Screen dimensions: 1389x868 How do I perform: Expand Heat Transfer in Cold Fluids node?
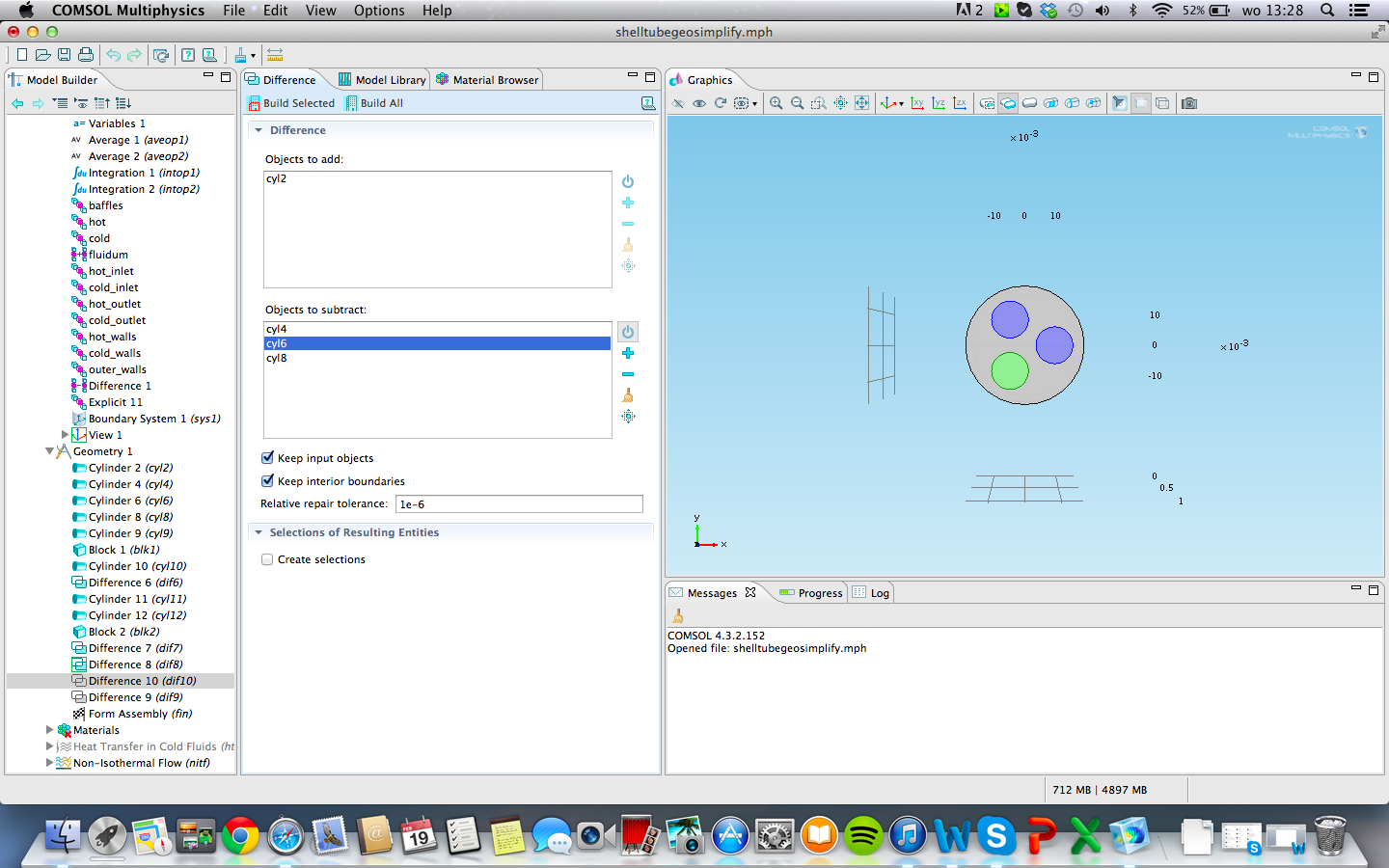(x=49, y=746)
